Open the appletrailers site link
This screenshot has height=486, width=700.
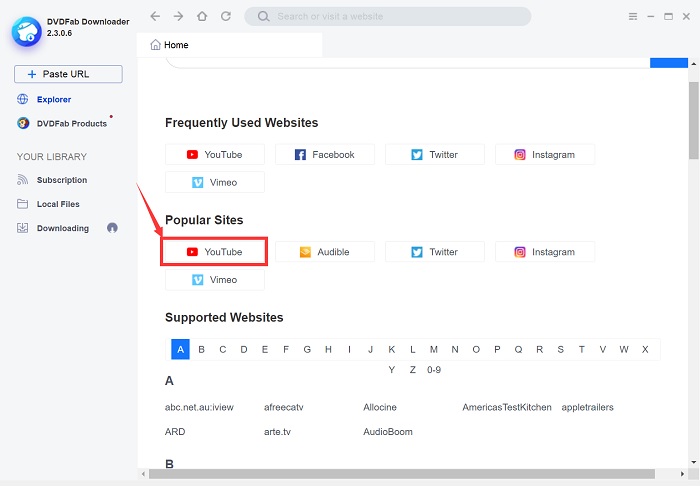click(588, 407)
